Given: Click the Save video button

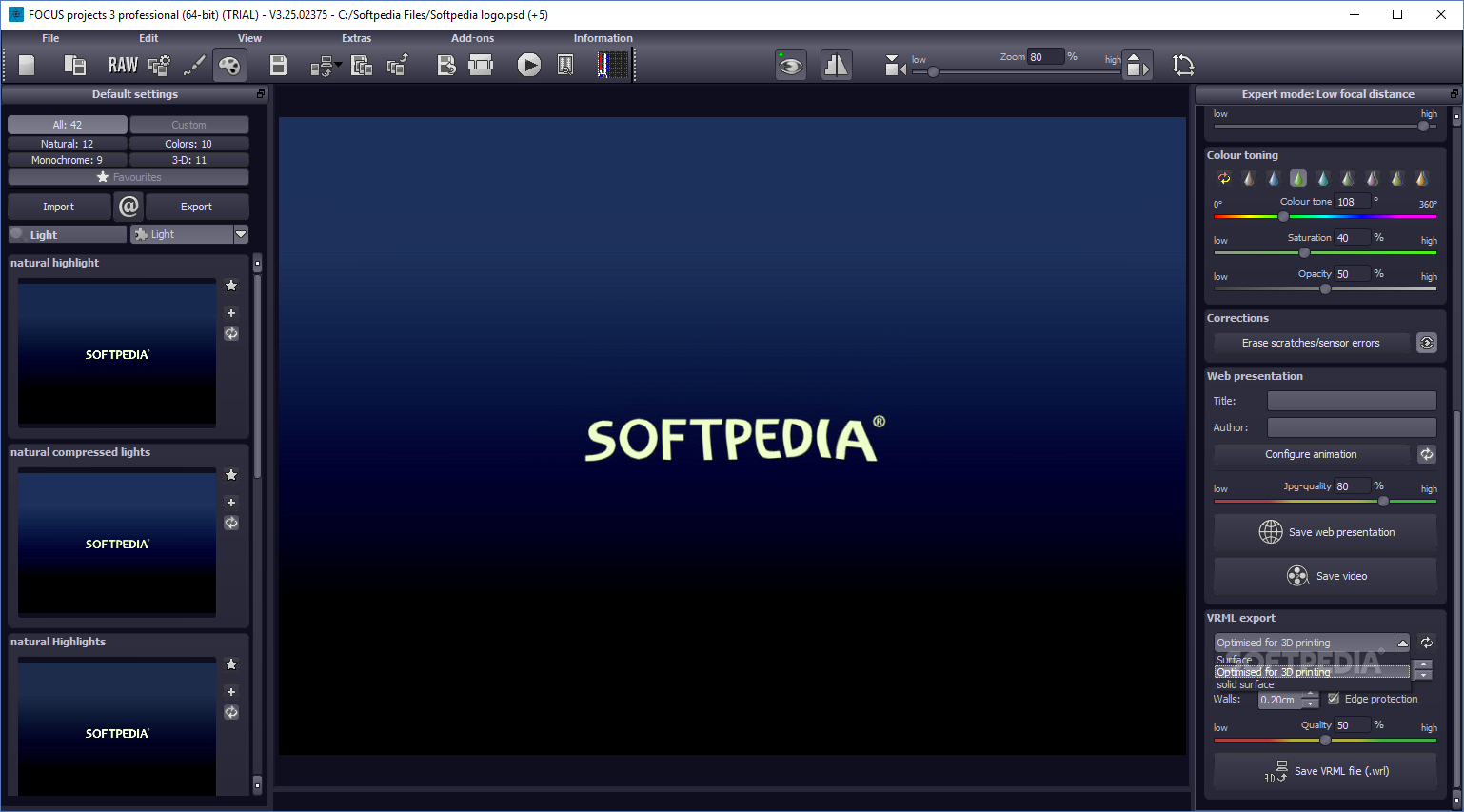Looking at the screenshot, I should click(1325, 576).
